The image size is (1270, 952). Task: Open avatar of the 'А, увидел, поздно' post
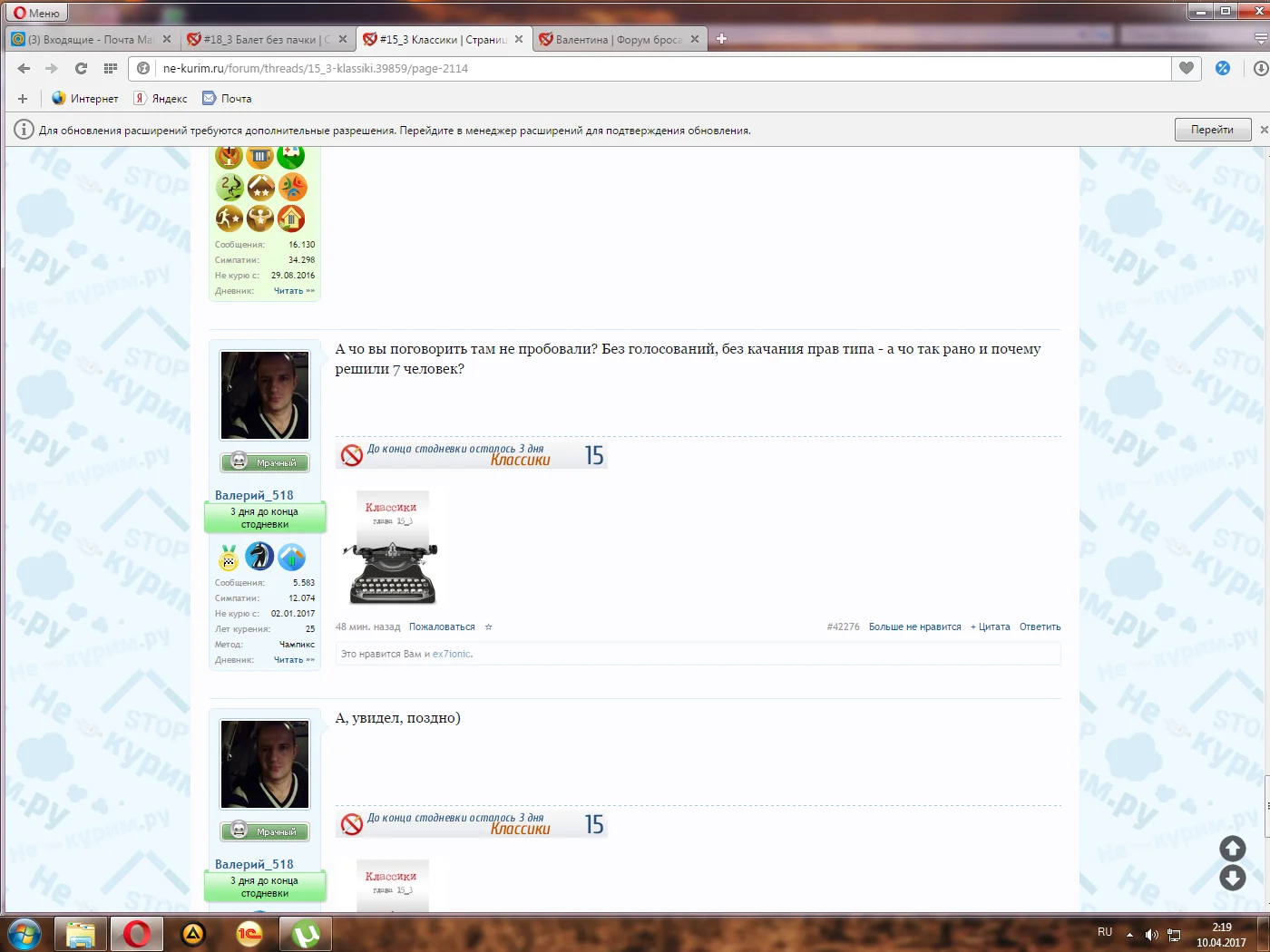tap(265, 765)
